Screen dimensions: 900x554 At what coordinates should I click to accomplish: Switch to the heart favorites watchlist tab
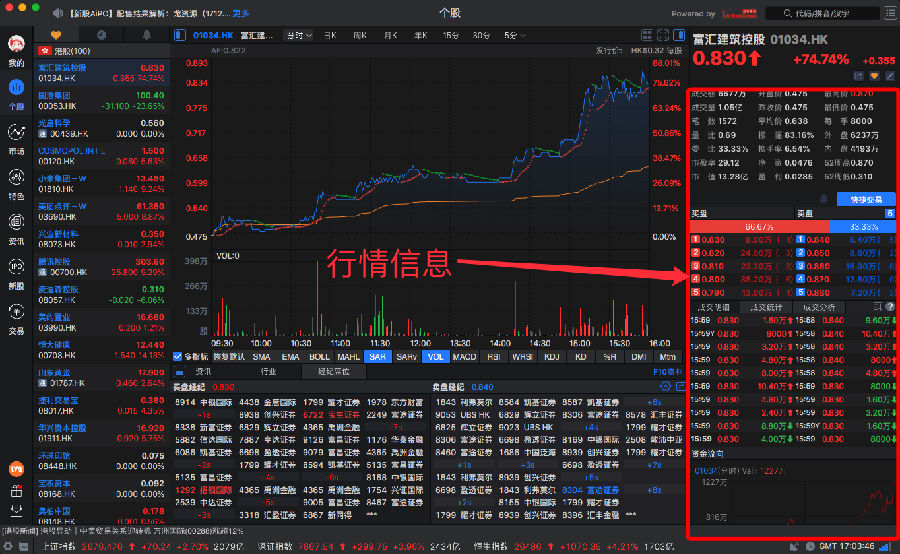pos(56,35)
